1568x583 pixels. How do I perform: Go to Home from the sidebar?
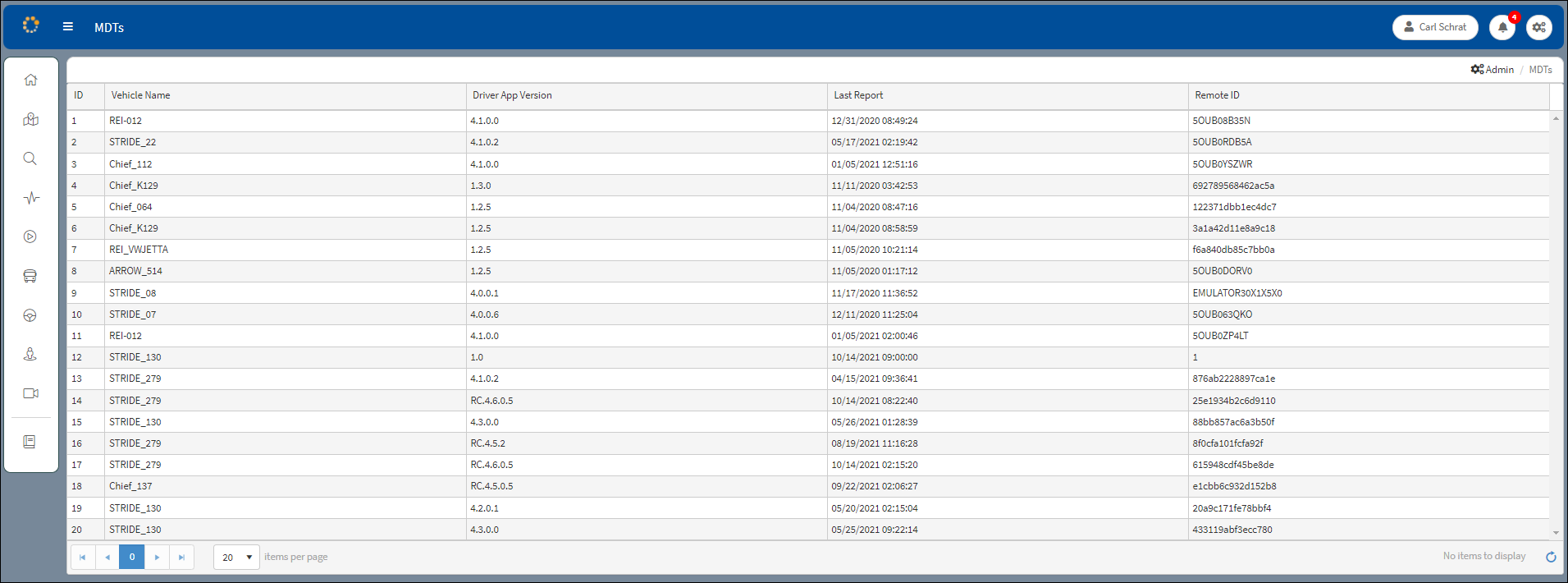(30, 80)
